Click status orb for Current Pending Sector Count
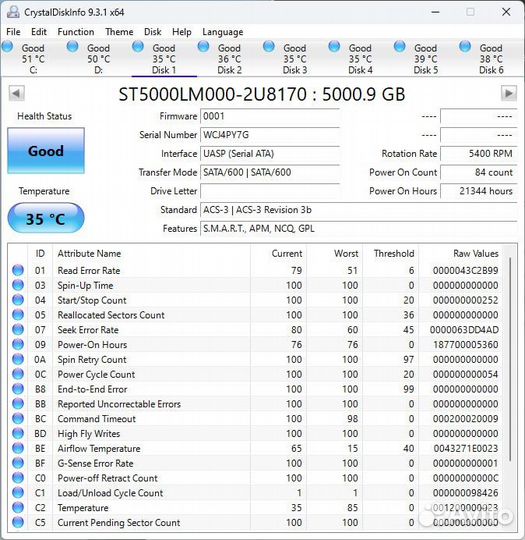The height and width of the screenshot is (540, 525). pyautogui.click(x=18, y=522)
